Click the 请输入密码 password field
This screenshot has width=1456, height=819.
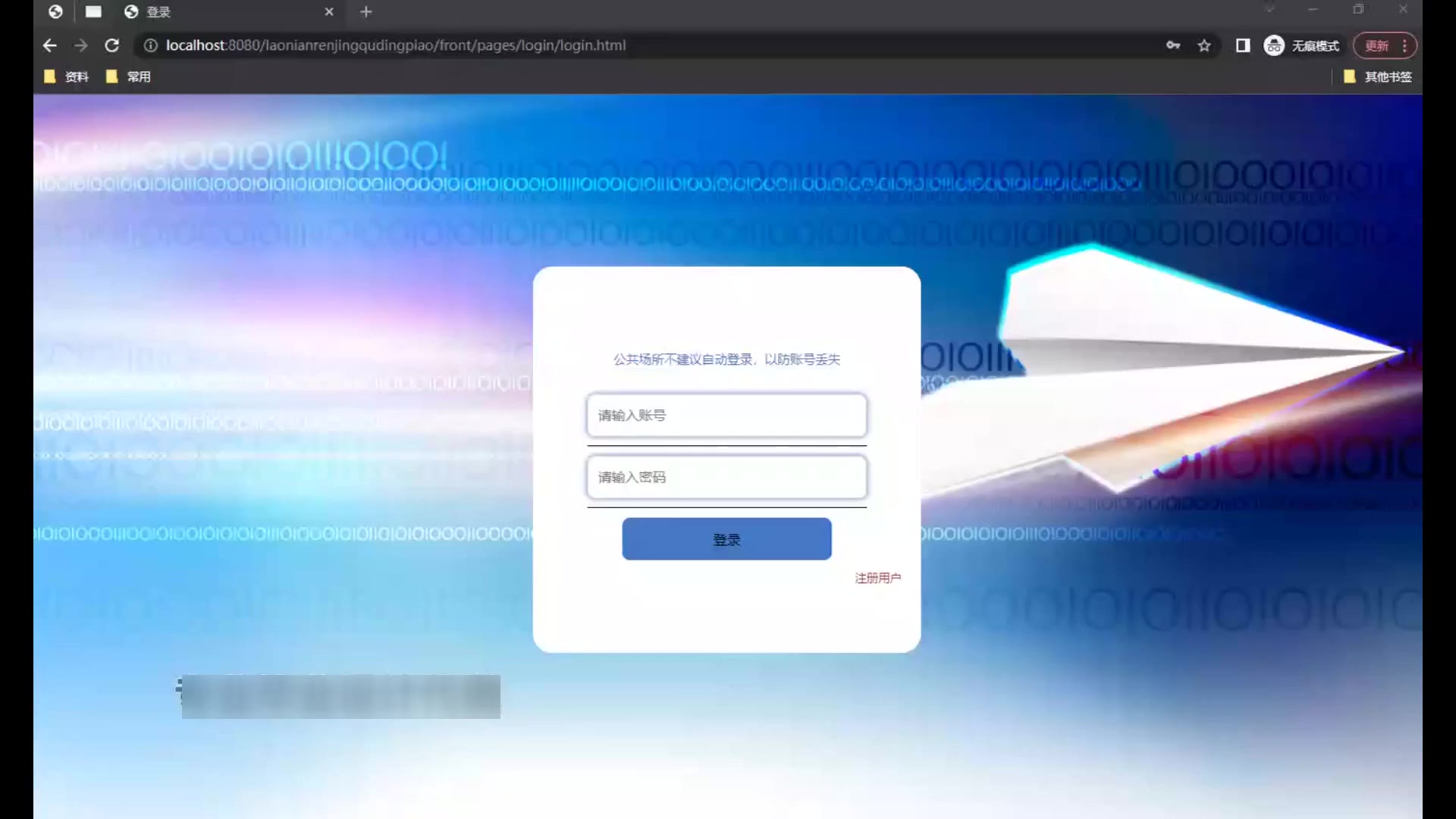tap(726, 477)
